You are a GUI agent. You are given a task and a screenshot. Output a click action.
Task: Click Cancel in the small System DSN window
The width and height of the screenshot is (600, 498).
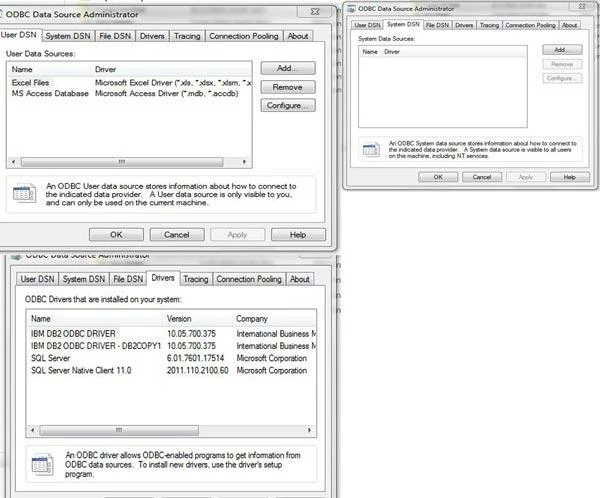click(482, 177)
